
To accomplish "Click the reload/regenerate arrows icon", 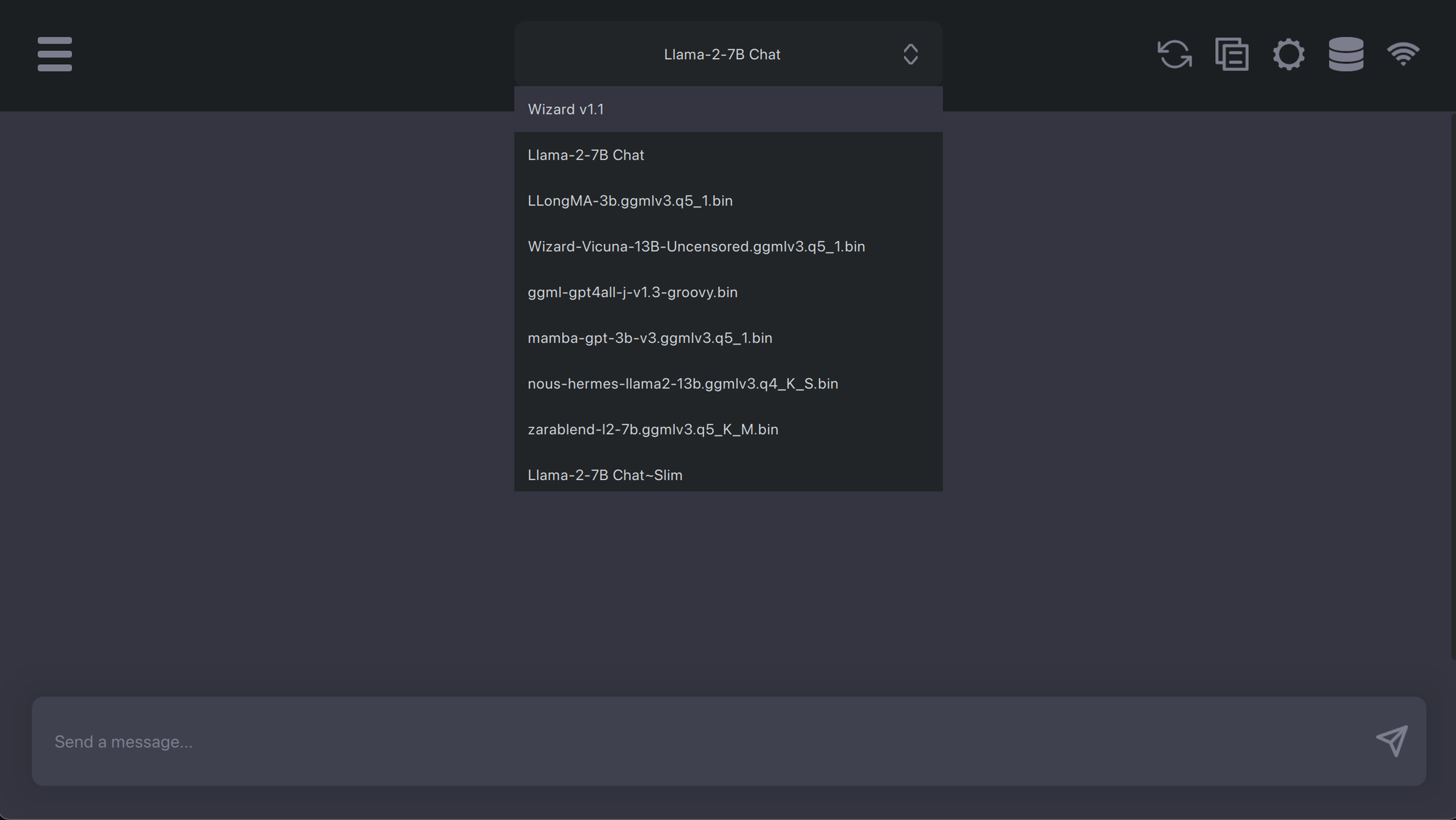I will click(1174, 54).
